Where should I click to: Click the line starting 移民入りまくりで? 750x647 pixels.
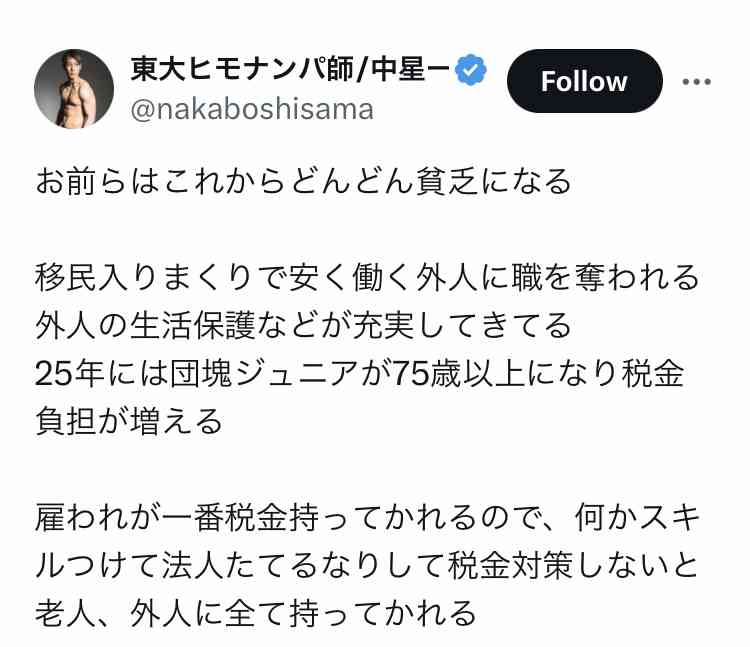[367, 278]
